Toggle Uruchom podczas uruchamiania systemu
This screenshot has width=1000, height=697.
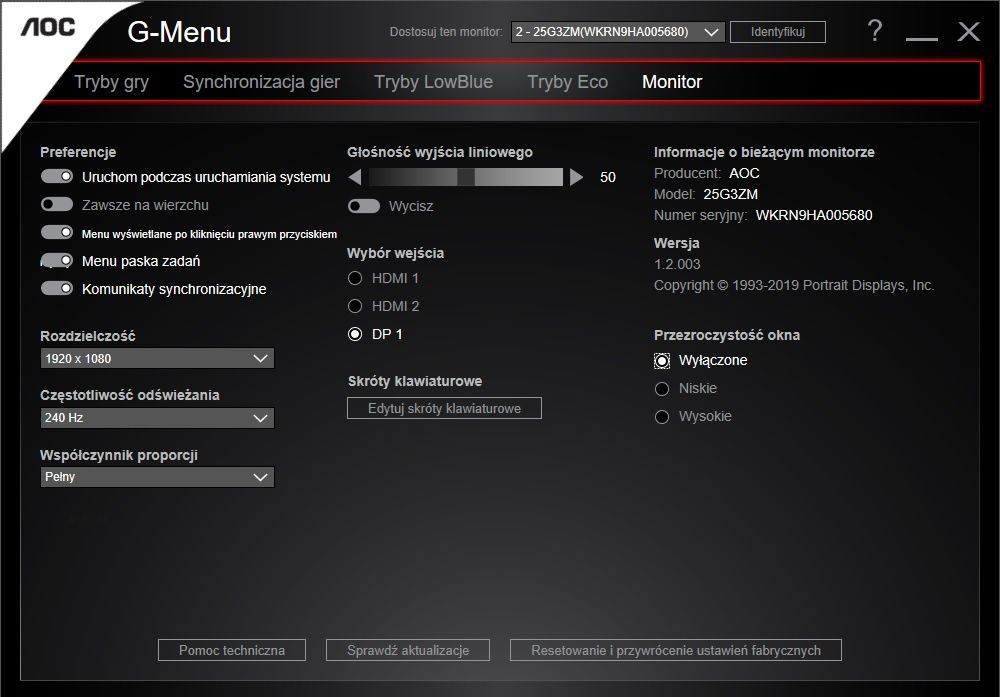[57, 177]
